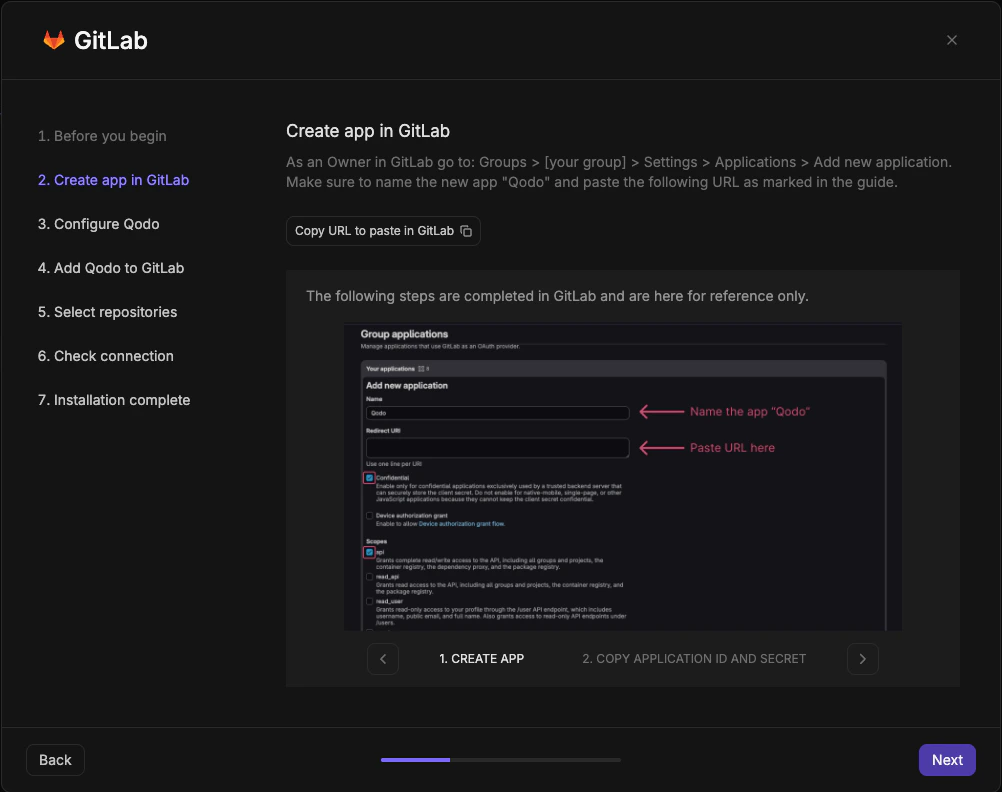
Task: Go to step 1. Before you begin
Action: [x=102, y=136]
